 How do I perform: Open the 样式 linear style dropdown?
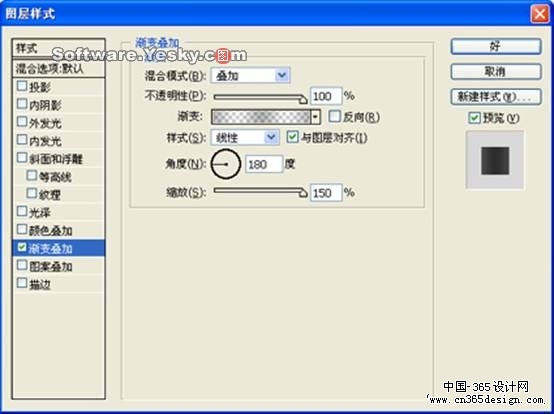271,137
